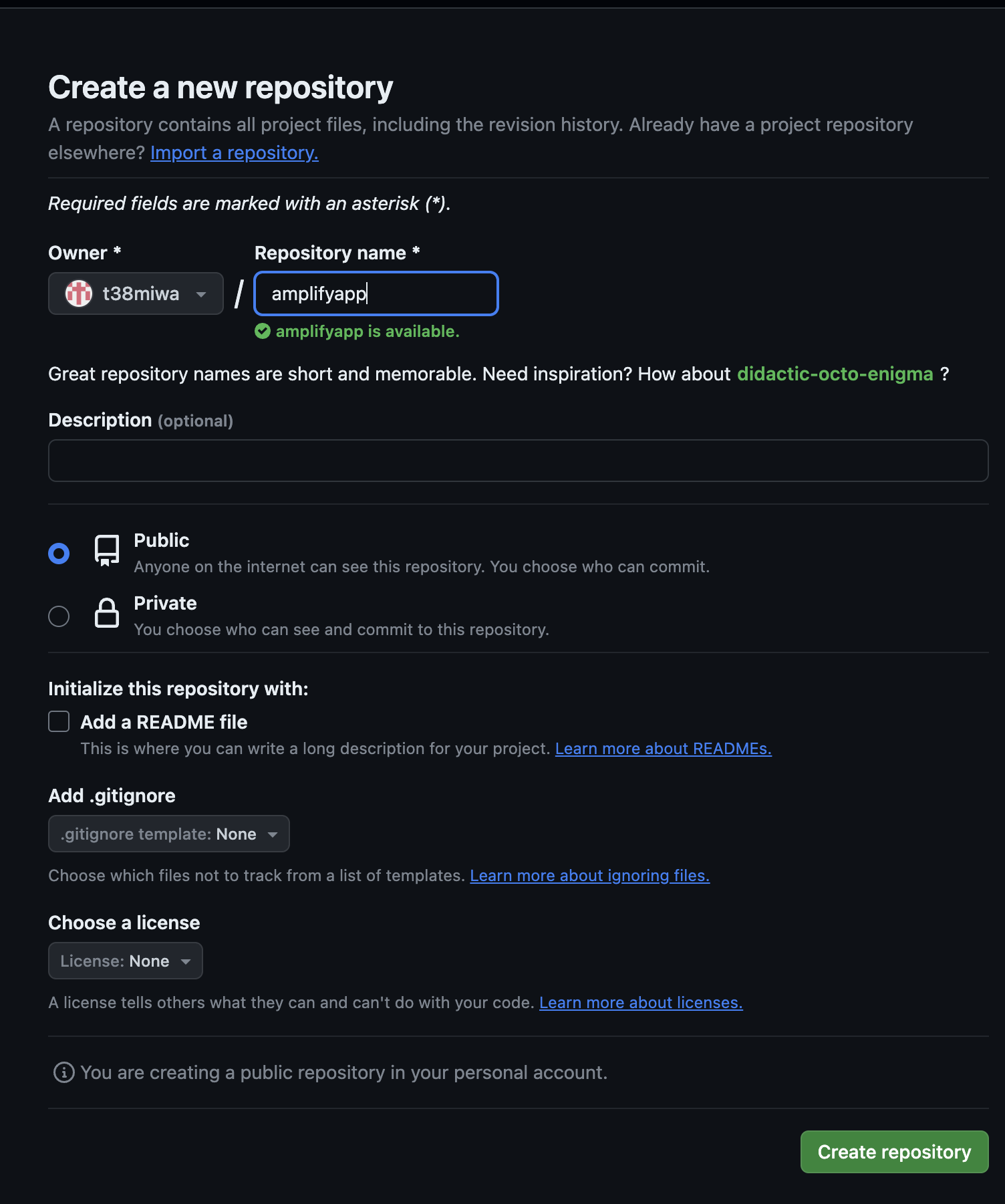Screen dimensions: 1005x1204
Task: Open the owner selection dropdown
Action: click(x=136, y=293)
